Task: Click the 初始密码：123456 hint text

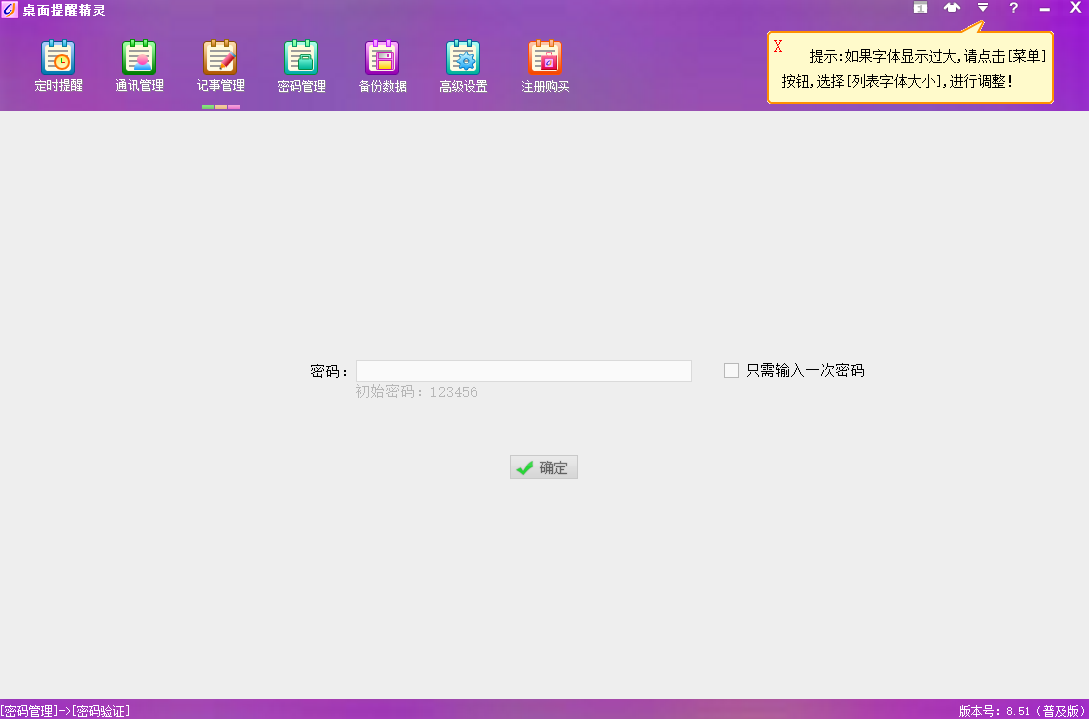Action: coord(417,392)
